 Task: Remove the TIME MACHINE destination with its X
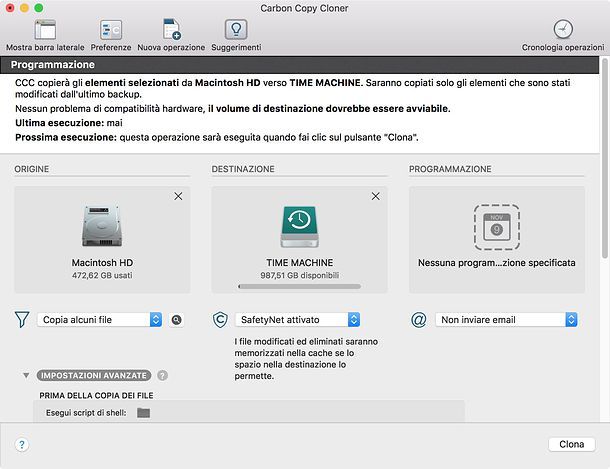(x=375, y=196)
